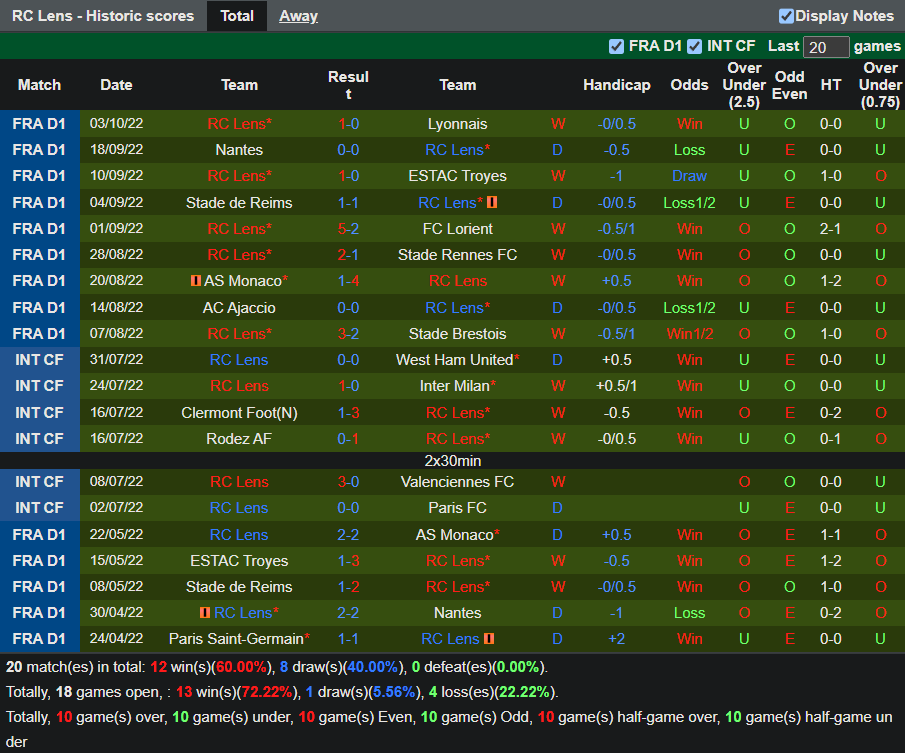The width and height of the screenshot is (905, 753).
Task: Open Paris Saint-Germain team link
Action: point(236,639)
